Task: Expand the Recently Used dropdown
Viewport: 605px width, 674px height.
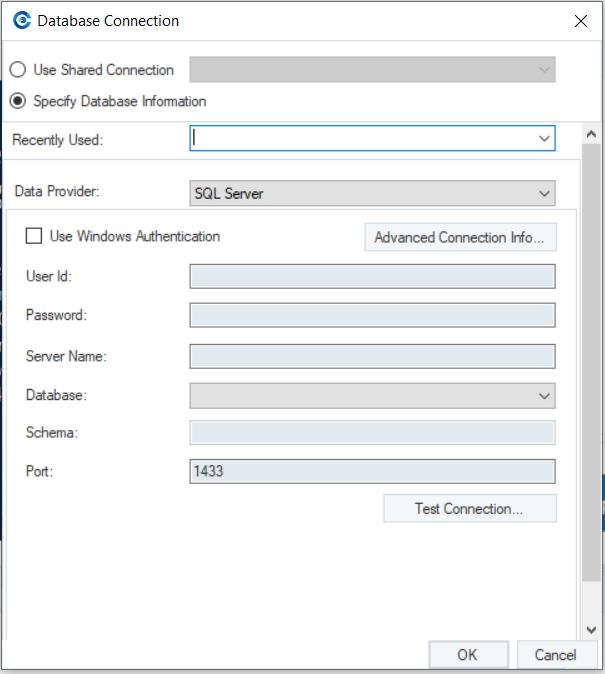Action: (544, 139)
